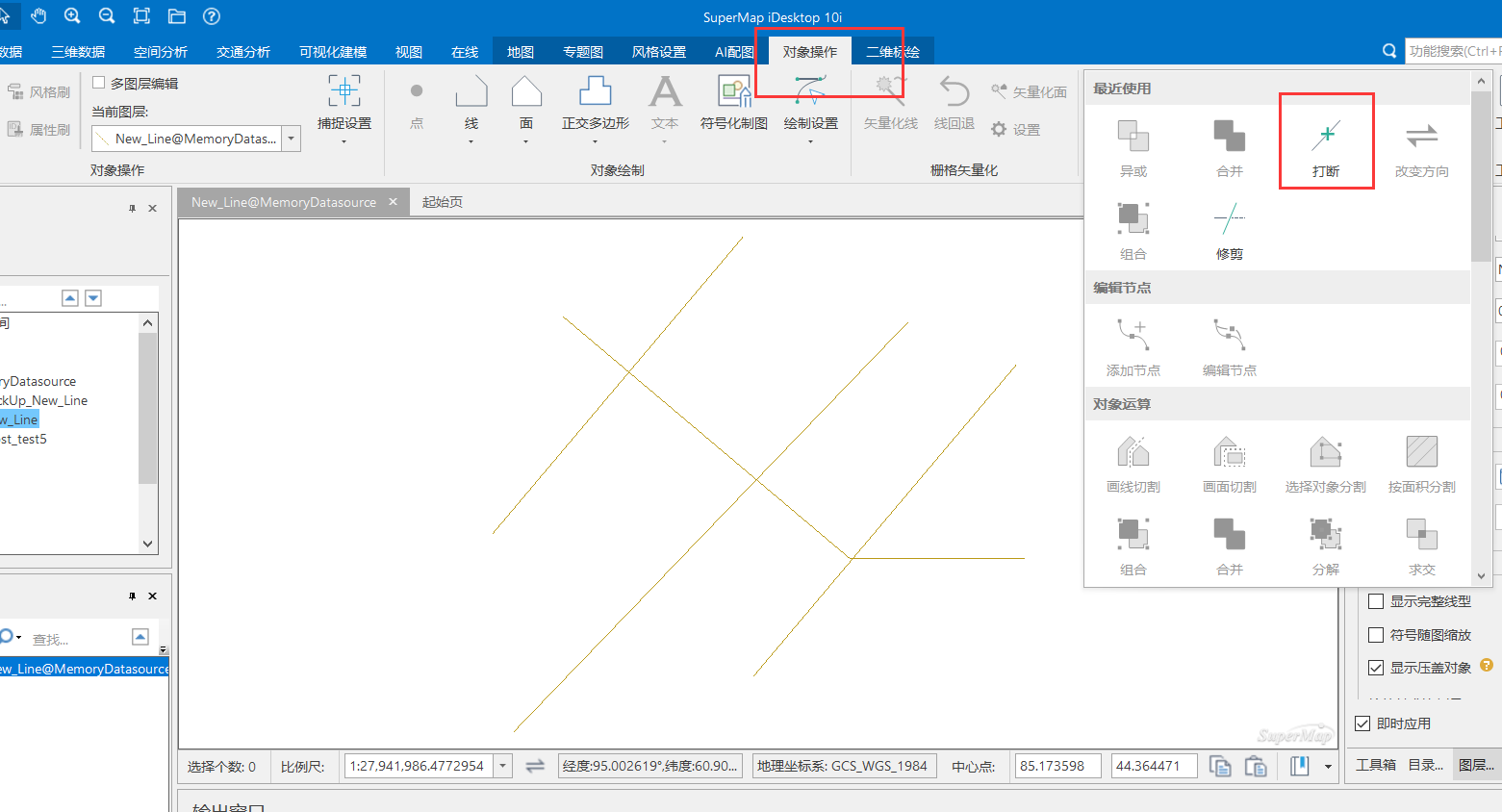Uncheck 显示压盖对象 checkbox
Viewport: 1502px width, 812px height.
(x=1376, y=668)
